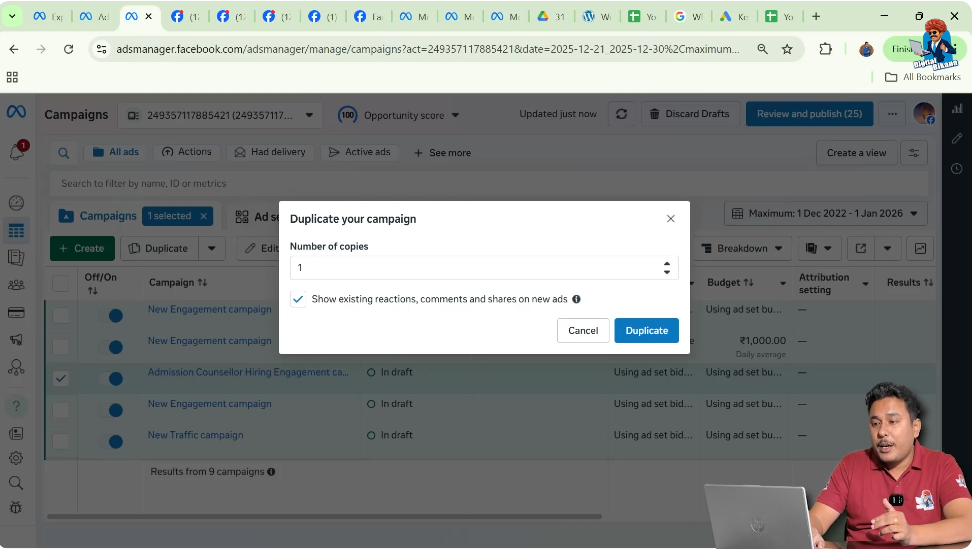
Task: Click the bug report icon in sidebar
Action: [16, 508]
